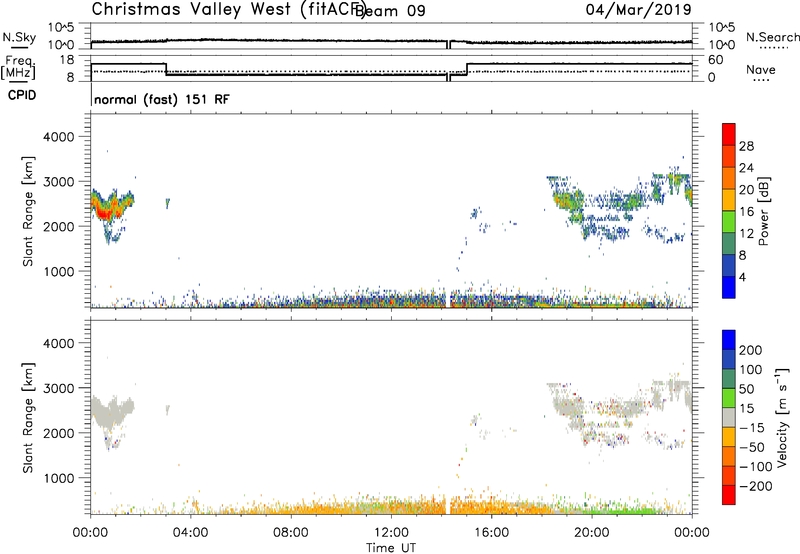Click the 20:00 time tick label
The width and height of the screenshot is (800, 554).
592,533
